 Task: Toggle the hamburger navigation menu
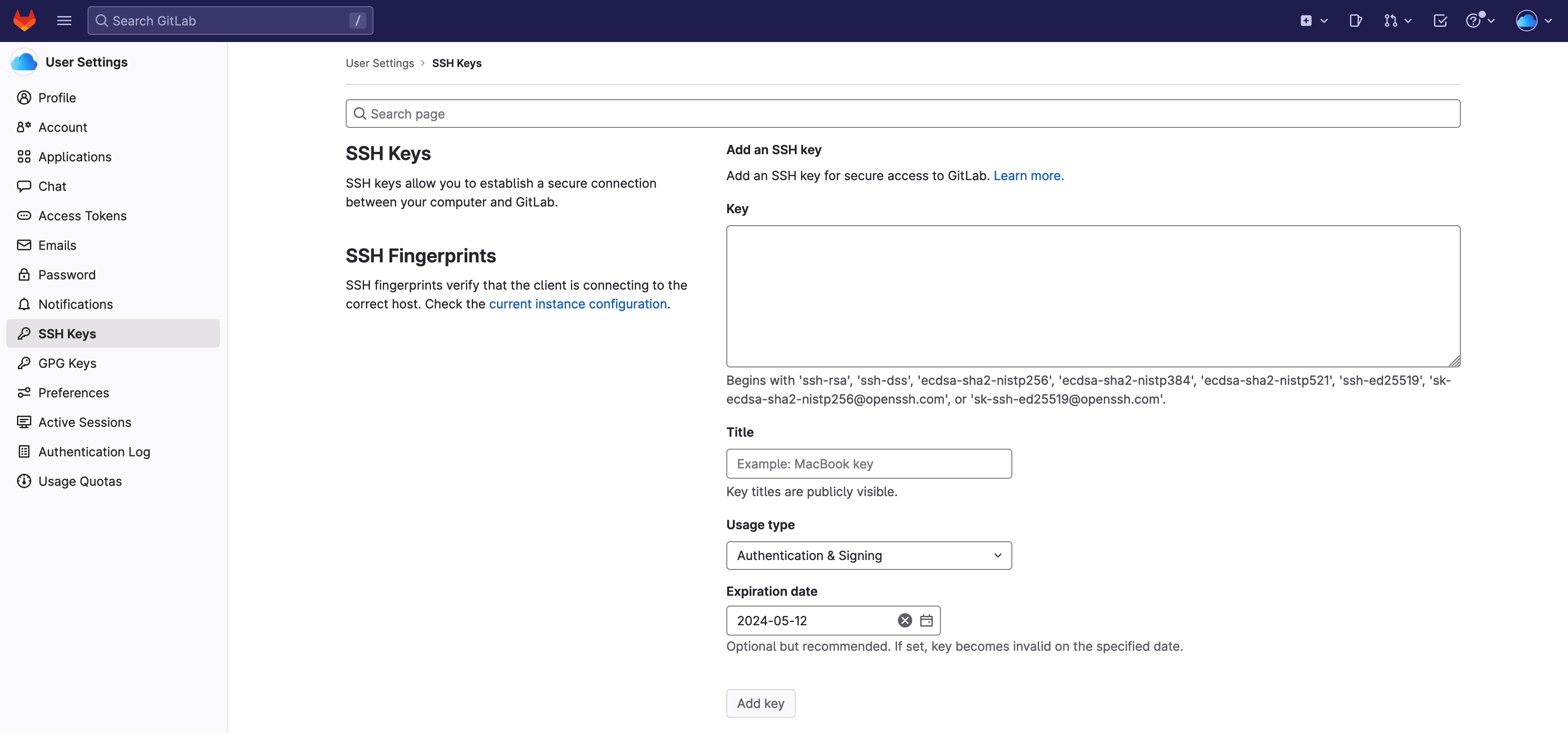click(64, 20)
